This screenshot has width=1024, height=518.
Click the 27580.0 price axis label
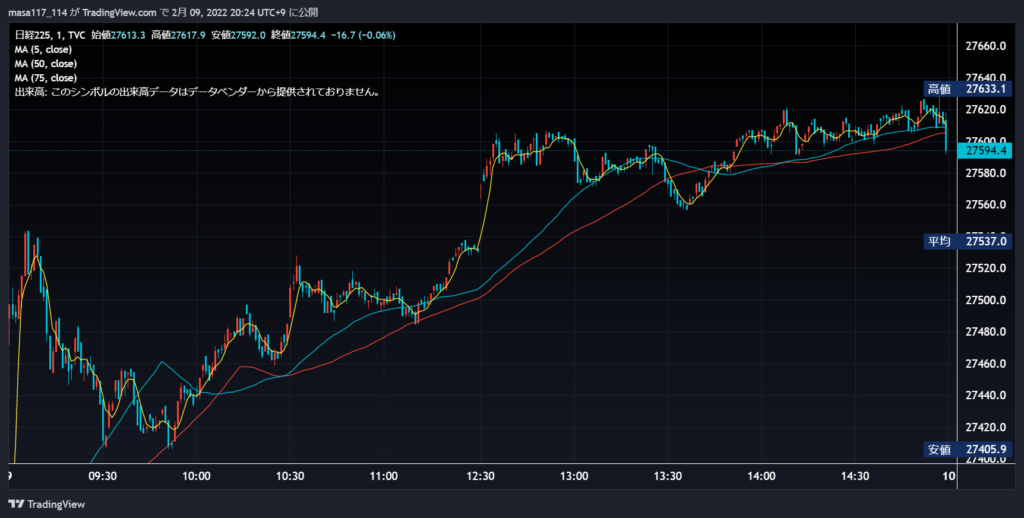[984, 173]
